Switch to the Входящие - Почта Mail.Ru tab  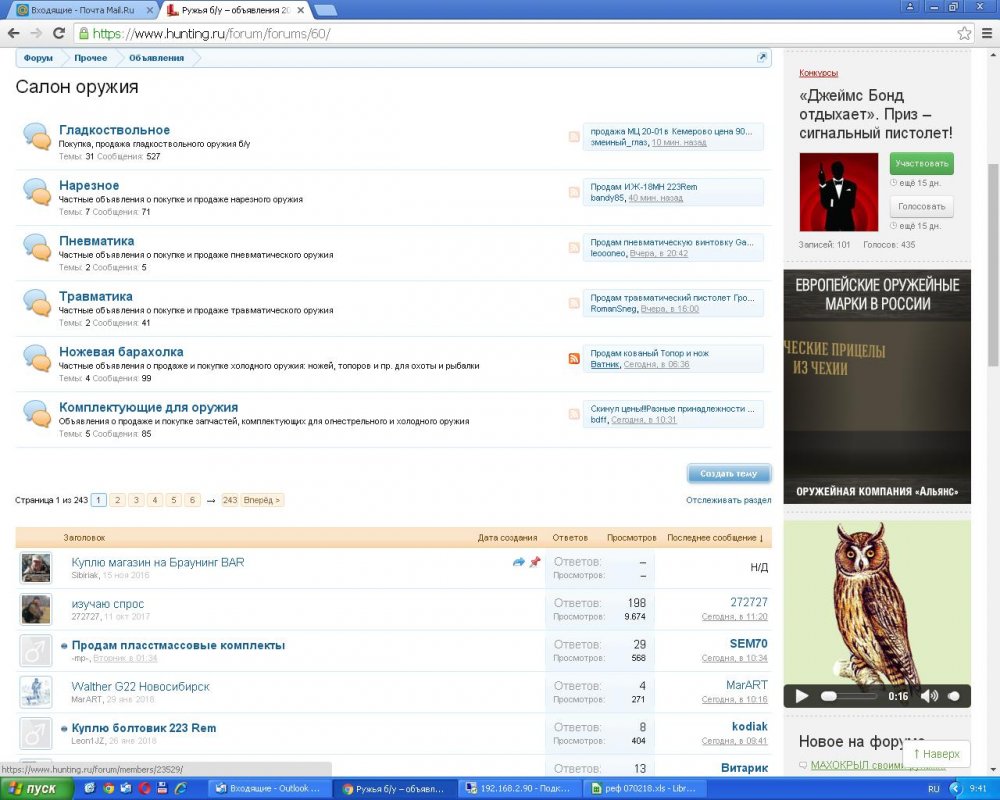pyautogui.click(x=82, y=10)
